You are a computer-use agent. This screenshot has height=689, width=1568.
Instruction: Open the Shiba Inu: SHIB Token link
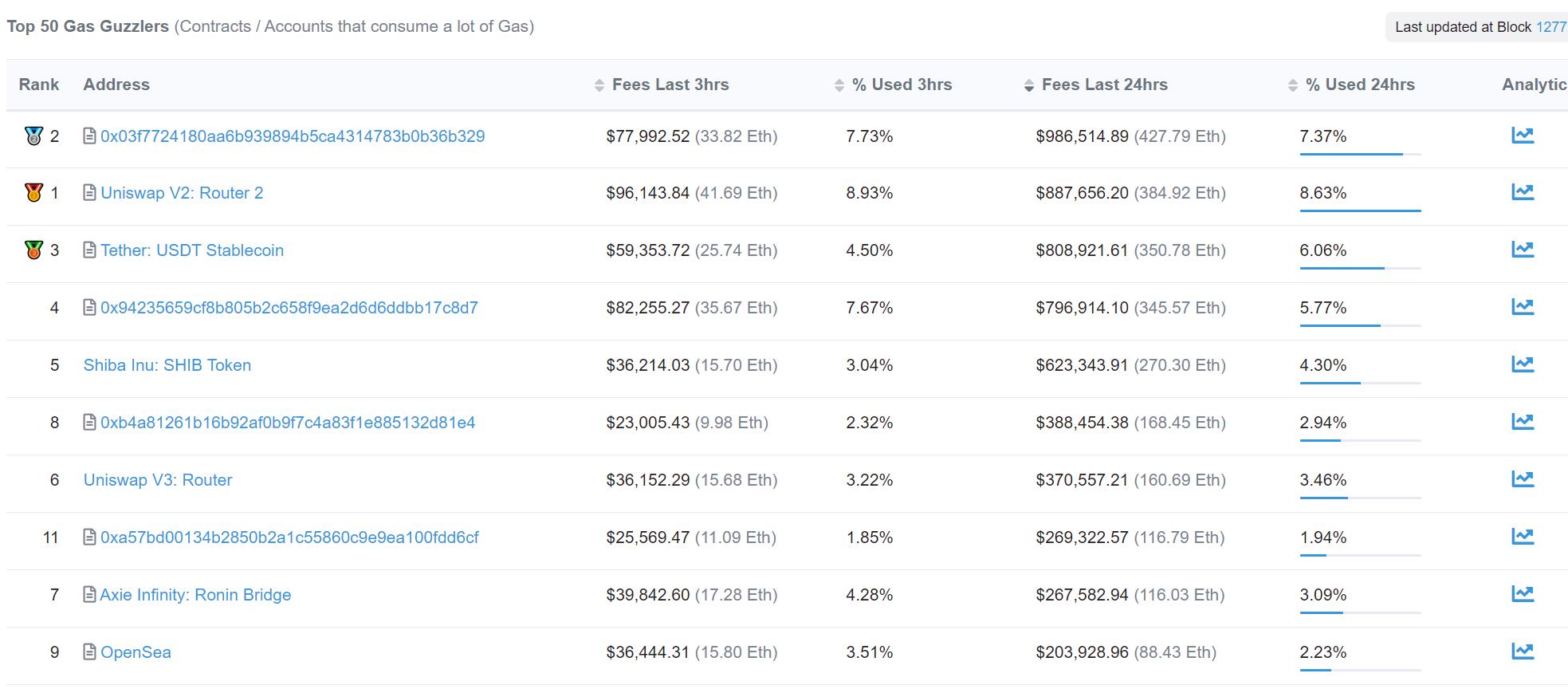coord(167,365)
